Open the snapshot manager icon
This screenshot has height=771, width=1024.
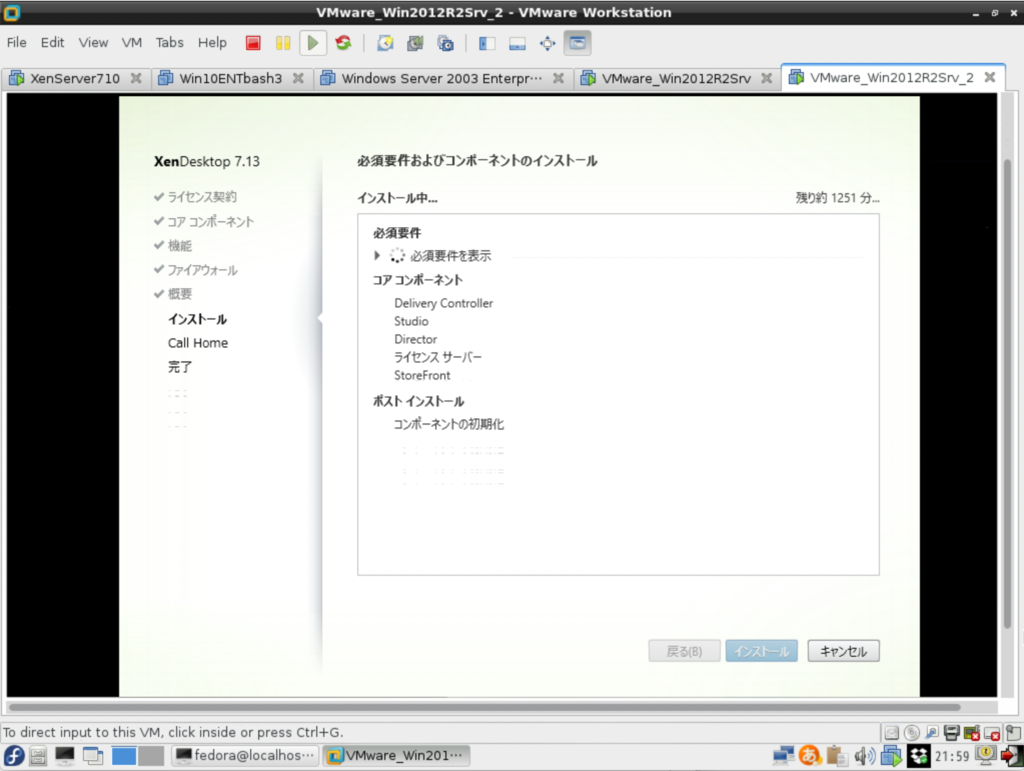click(446, 43)
